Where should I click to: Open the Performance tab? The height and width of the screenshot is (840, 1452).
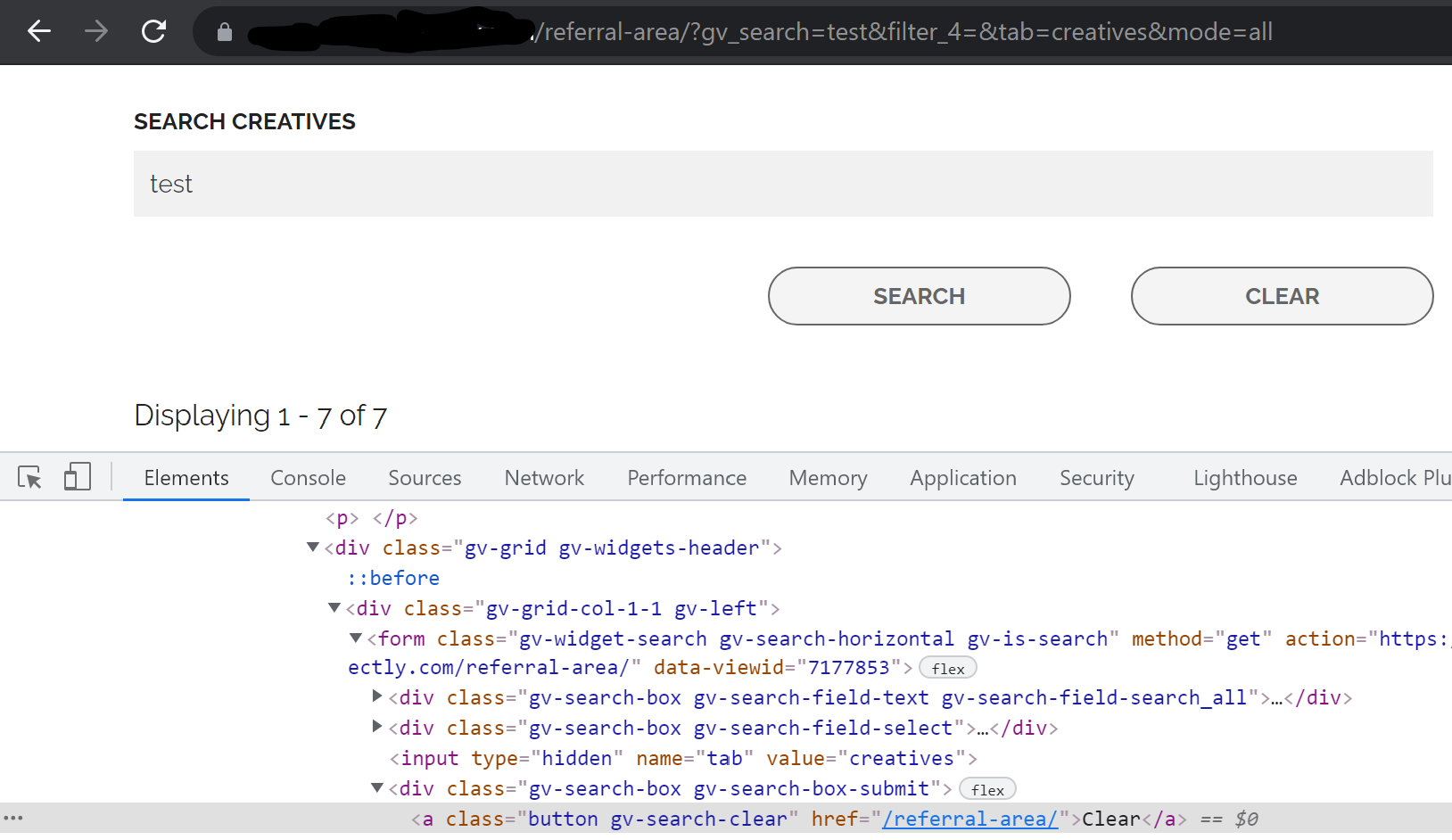tap(686, 477)
